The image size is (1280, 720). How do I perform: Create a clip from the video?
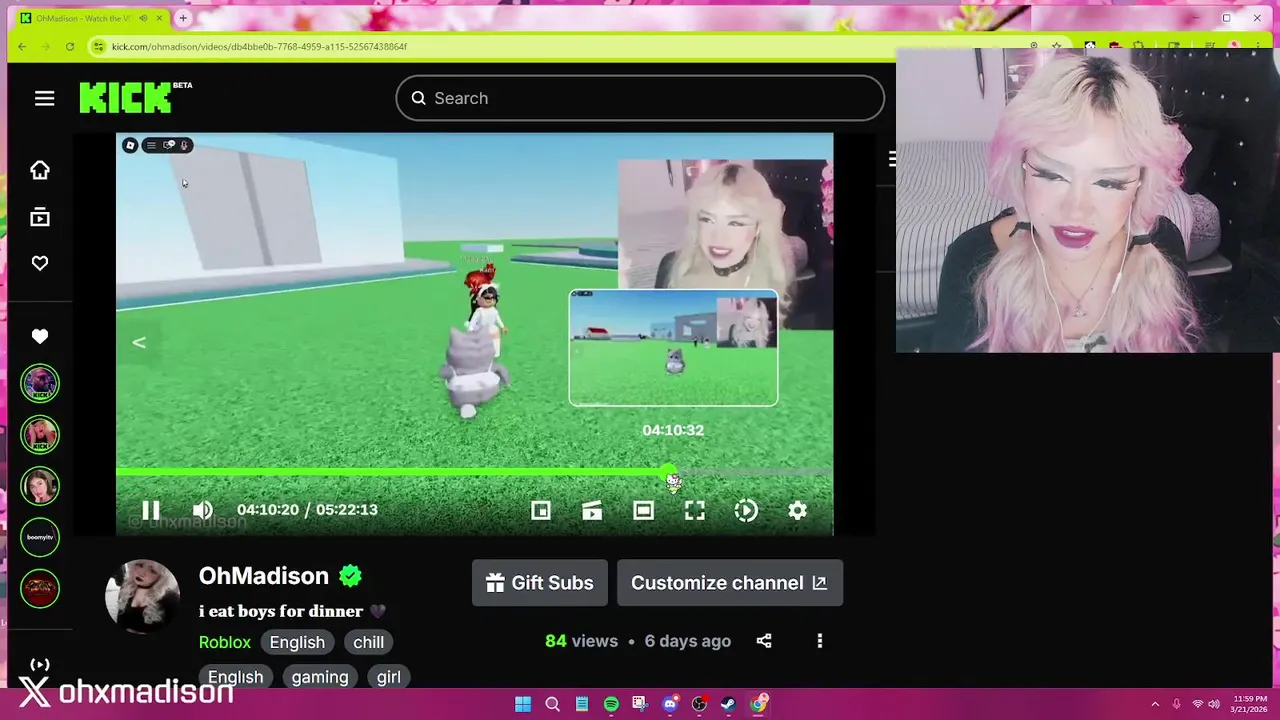[x=592, y=510]
